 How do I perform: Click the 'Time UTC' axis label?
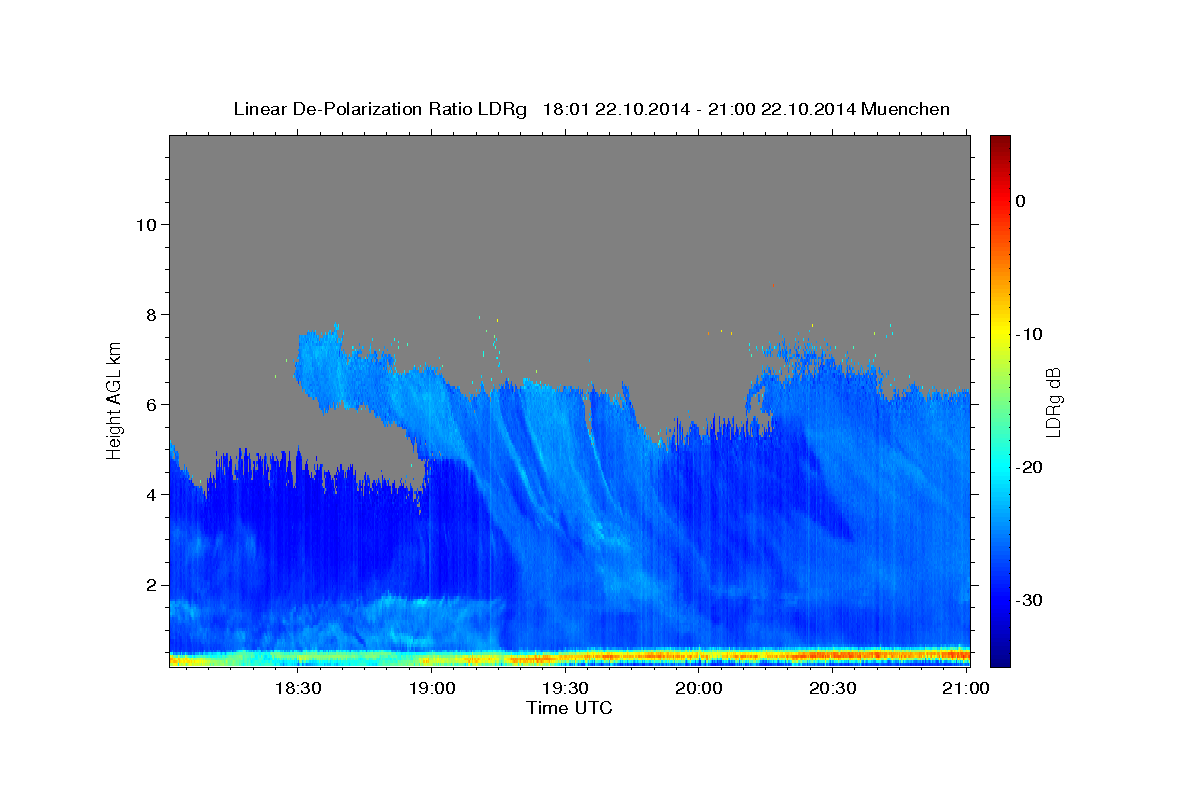pos(569,708)
